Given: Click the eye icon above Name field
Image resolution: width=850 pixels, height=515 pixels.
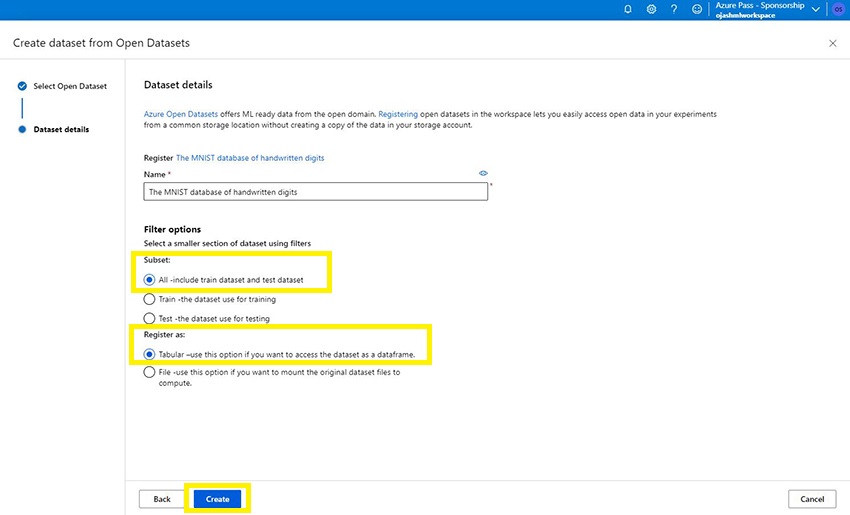Looking at the screenshot, I should pyautogui.click(x=483, y=173).
